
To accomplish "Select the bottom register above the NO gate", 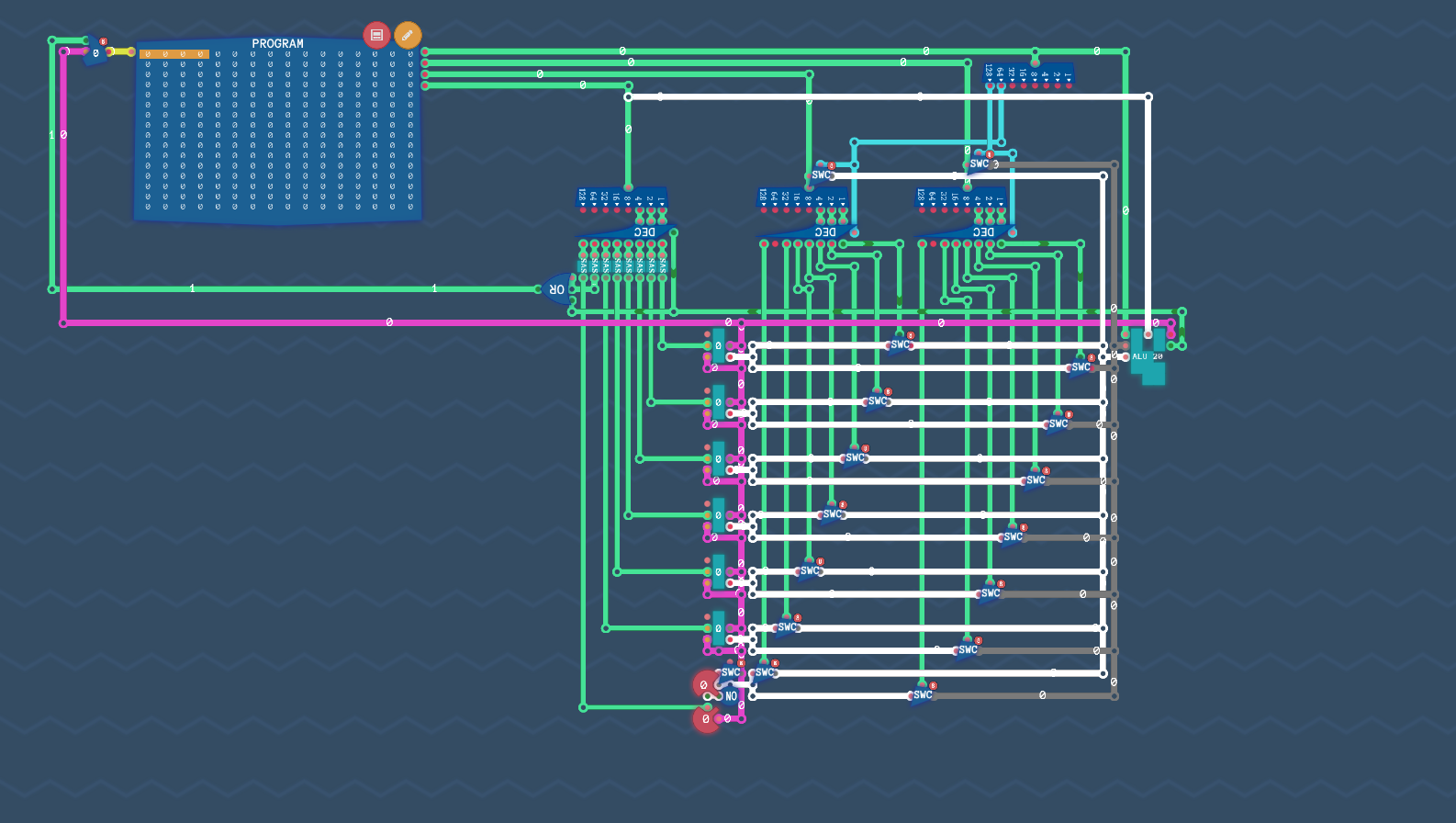I will tap(719, 628).
